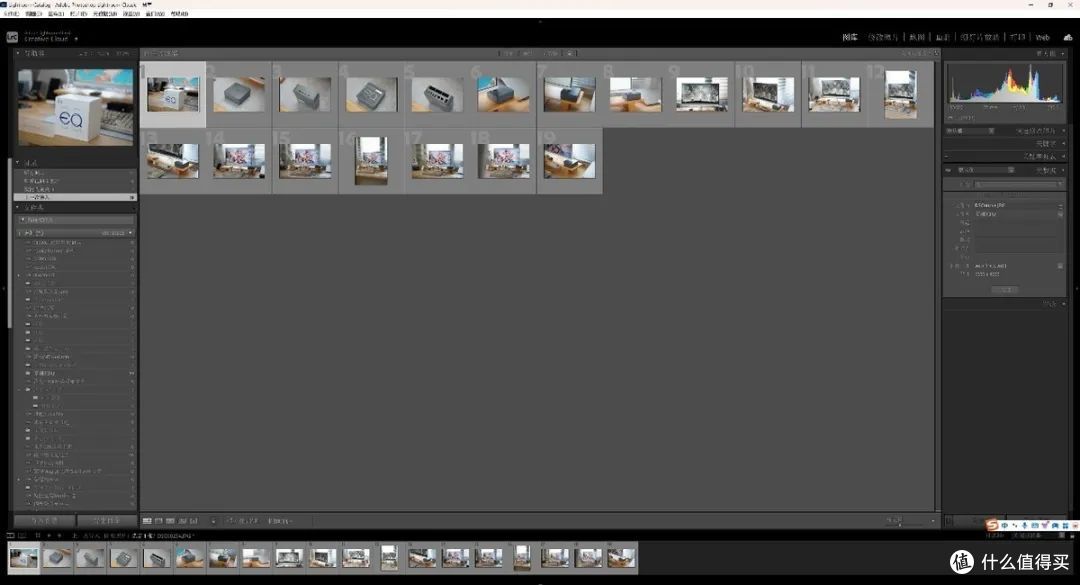This screenshot has height=585, width=1080.
Task: Click the Lrc logo icon
Action: [x=12, y=37]
